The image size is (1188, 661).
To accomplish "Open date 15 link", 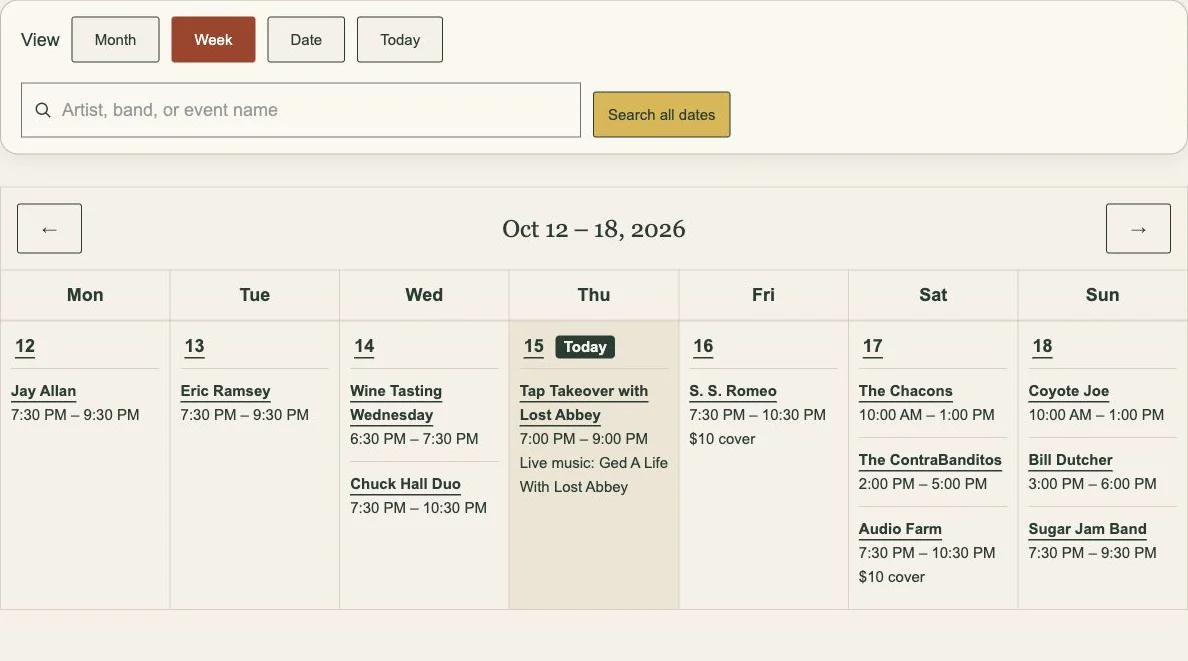I will [534, 346].
